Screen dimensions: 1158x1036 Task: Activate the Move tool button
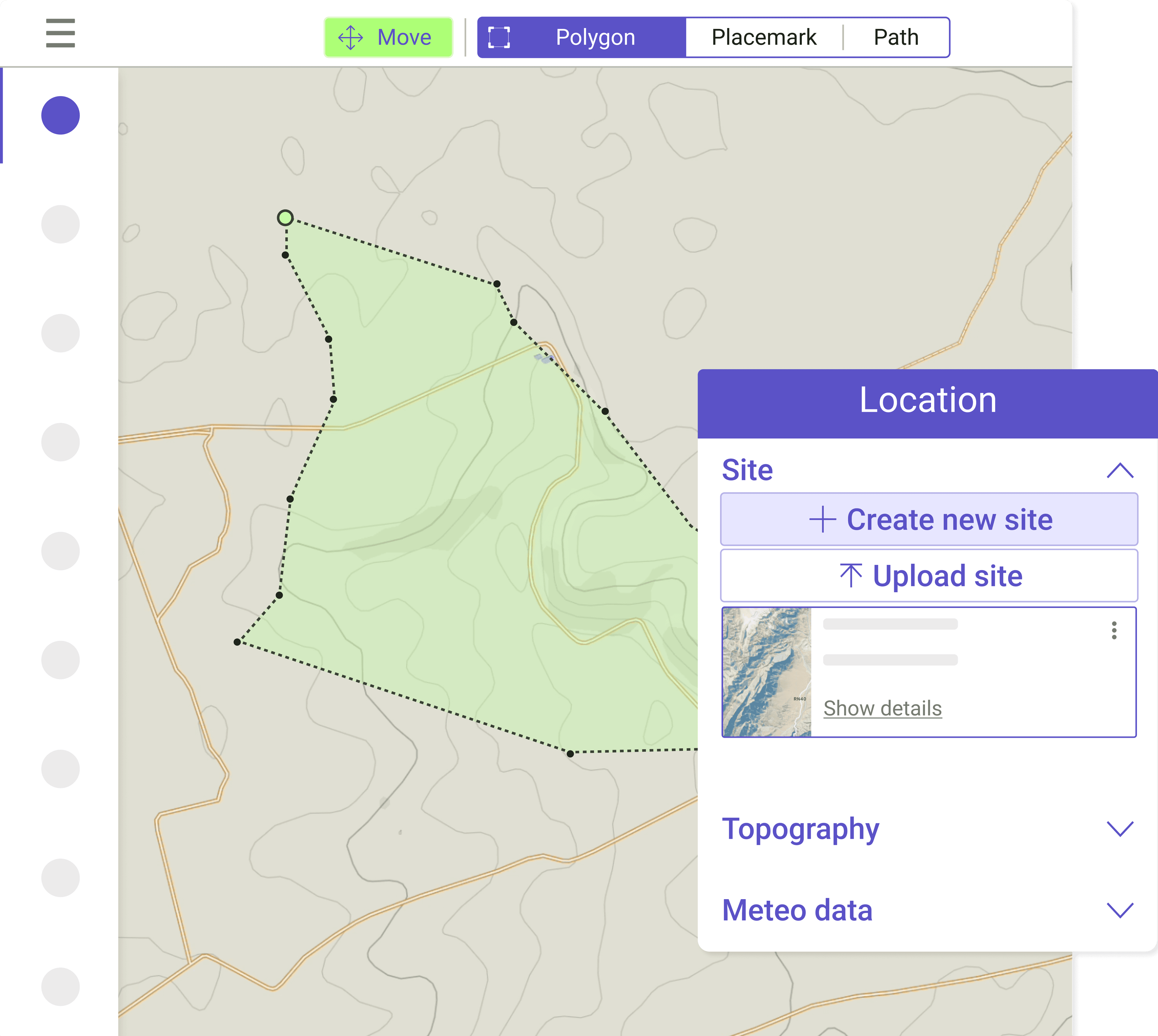coord(388,38)
